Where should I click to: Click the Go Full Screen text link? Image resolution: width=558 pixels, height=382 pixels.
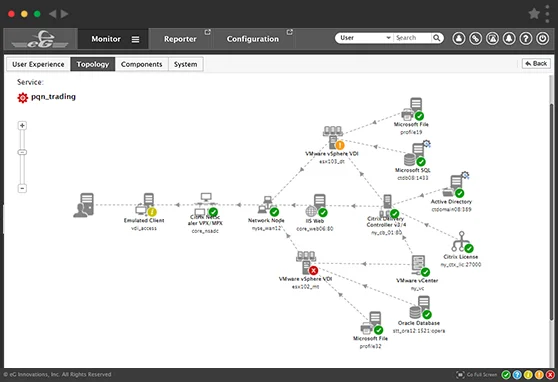coord(482,375)
